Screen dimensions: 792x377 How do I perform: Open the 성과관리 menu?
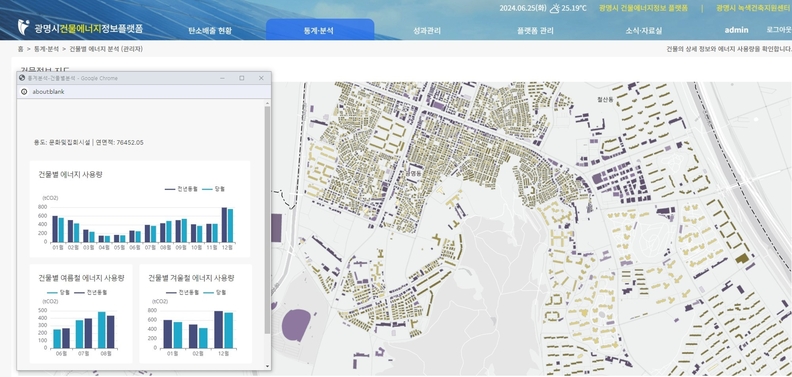pos(427,30)
